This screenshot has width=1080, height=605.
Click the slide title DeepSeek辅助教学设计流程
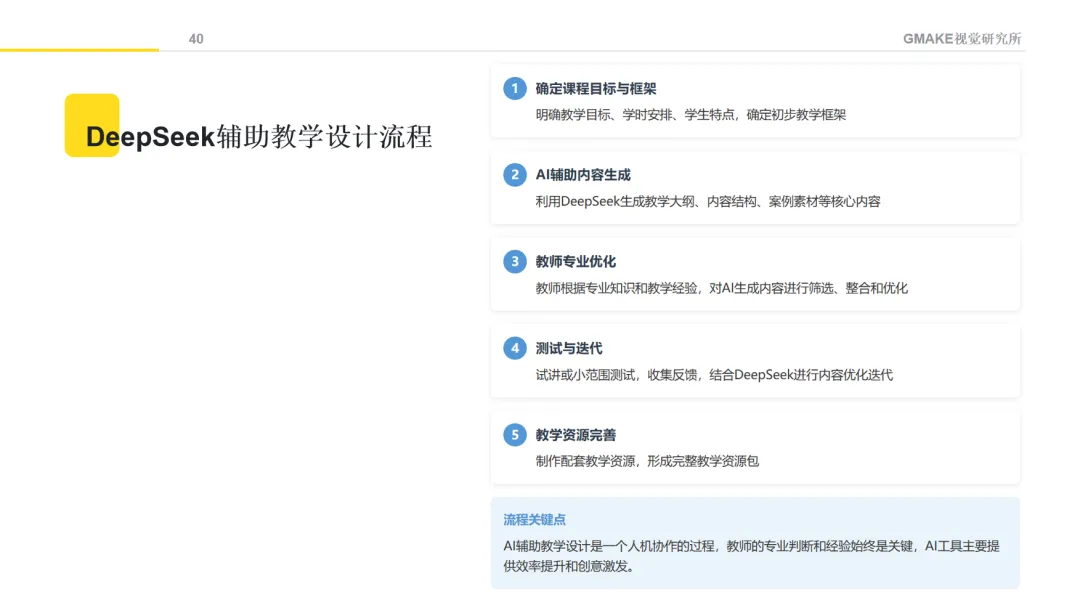click(259, 136)
